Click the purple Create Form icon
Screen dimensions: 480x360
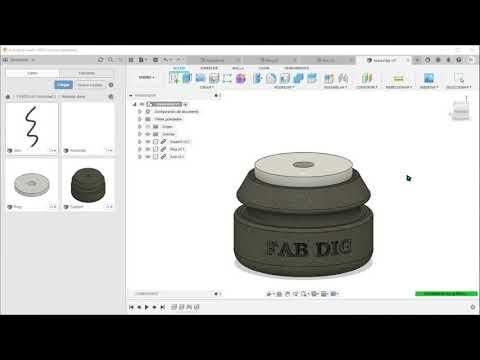241,78
